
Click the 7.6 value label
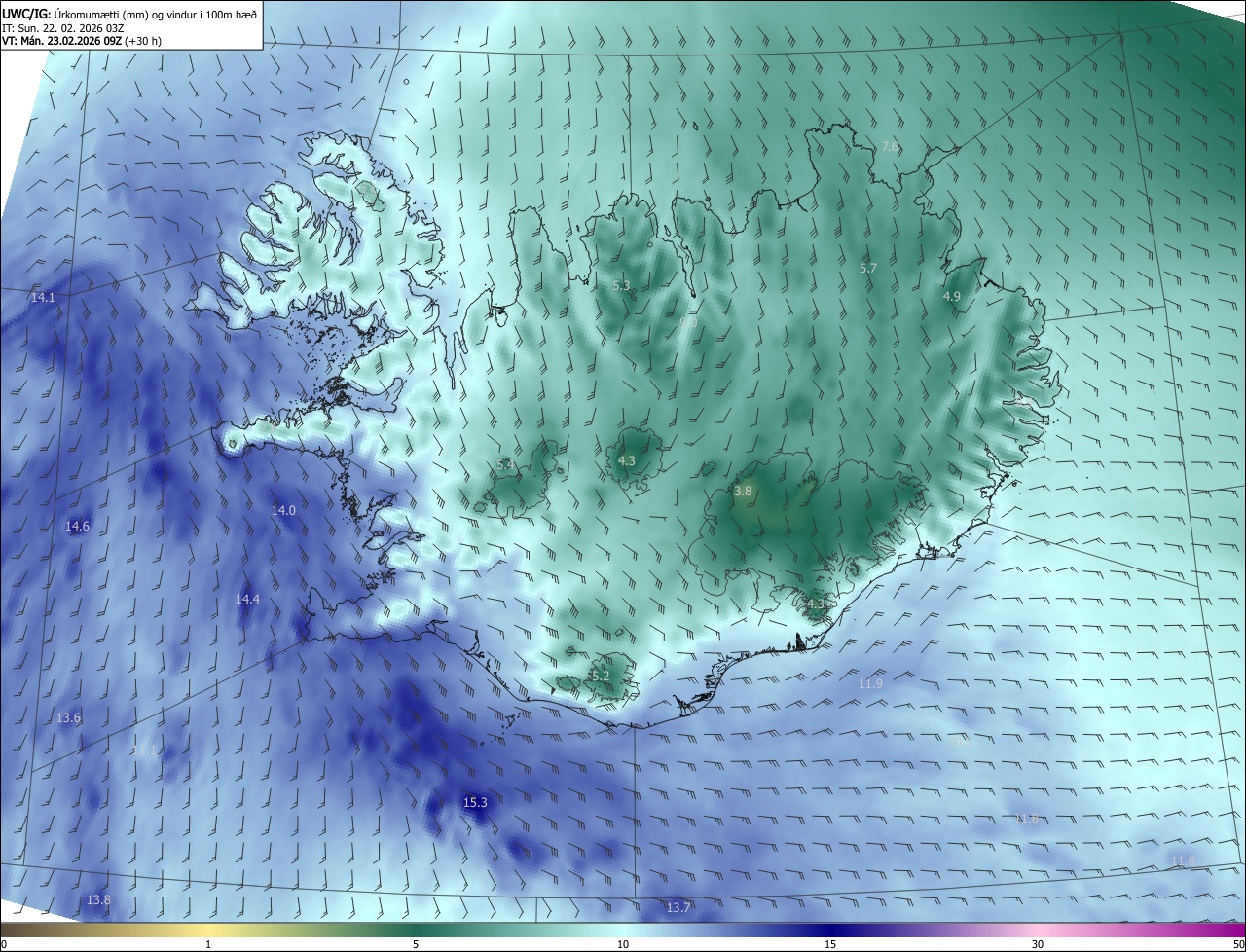890,146
